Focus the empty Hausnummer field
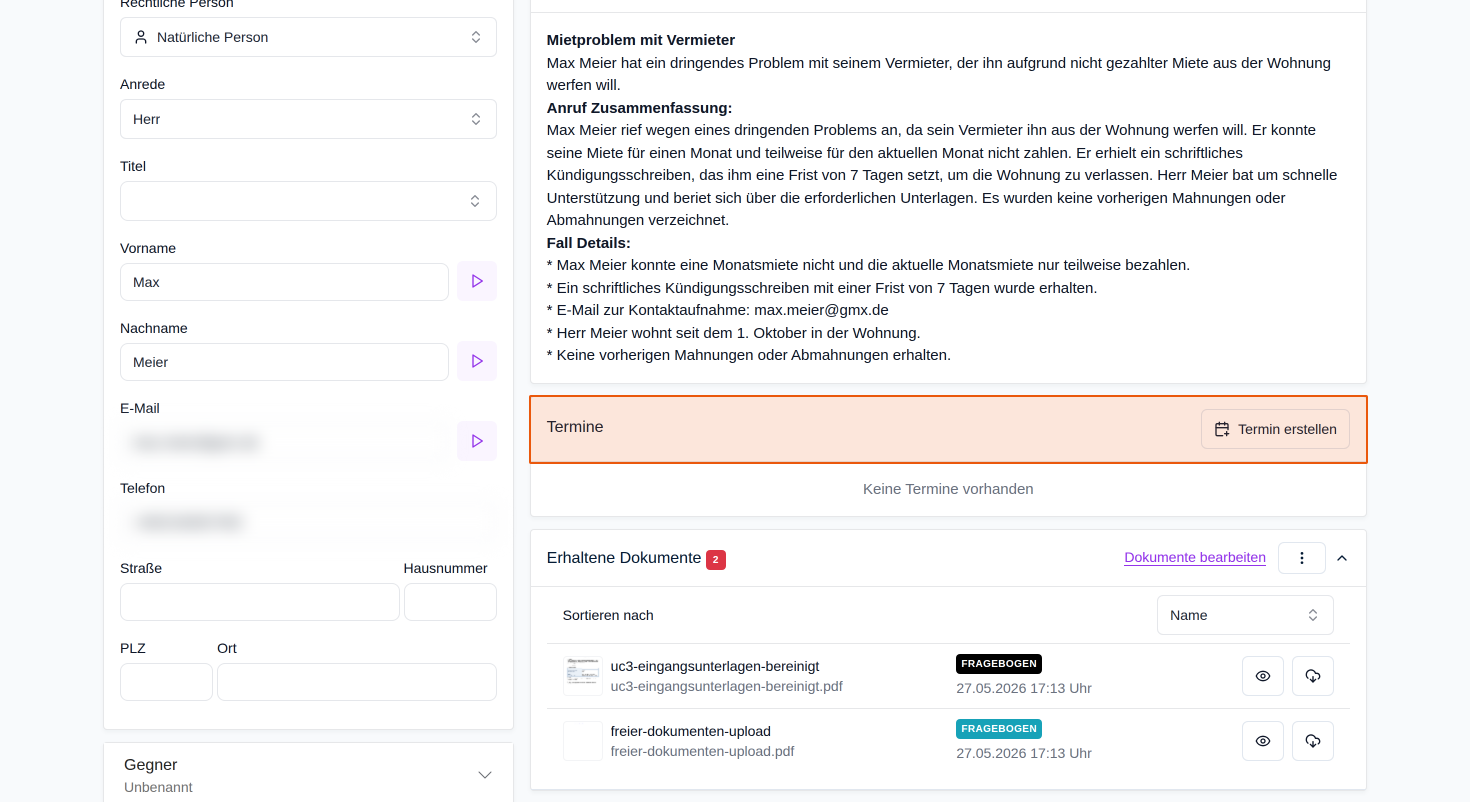The height and width of the screenshot is (802, 1470). pos(450,602)
